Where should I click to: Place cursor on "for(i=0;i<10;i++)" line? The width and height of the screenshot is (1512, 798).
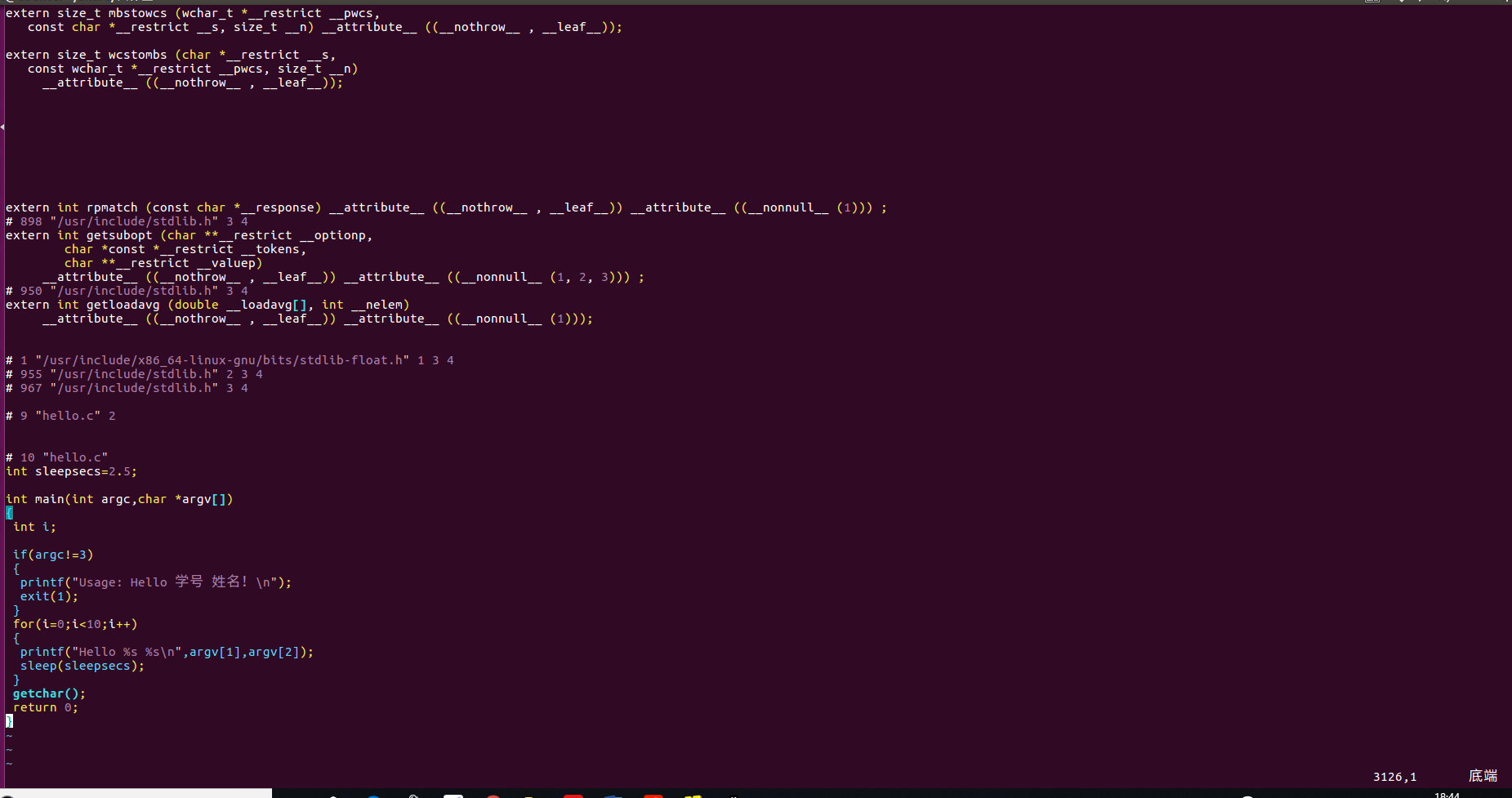tap(75, 624)
